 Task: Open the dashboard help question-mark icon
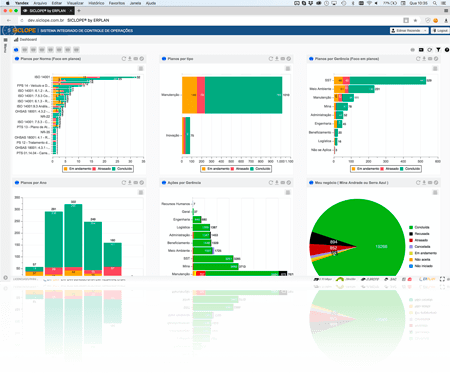(447, 50)
